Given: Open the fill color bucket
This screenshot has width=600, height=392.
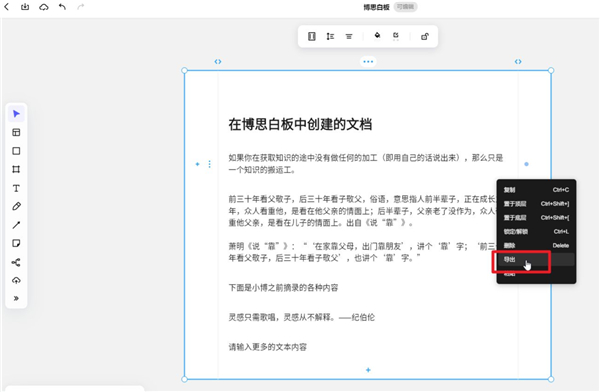Looking at the screenshot, I should point(377,36).
